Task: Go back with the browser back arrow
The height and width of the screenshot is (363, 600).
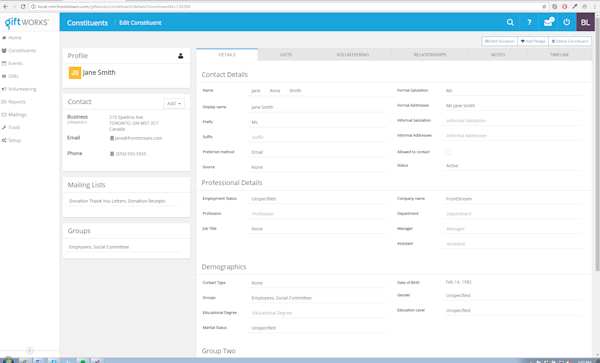Action: (x=5, y=7)
